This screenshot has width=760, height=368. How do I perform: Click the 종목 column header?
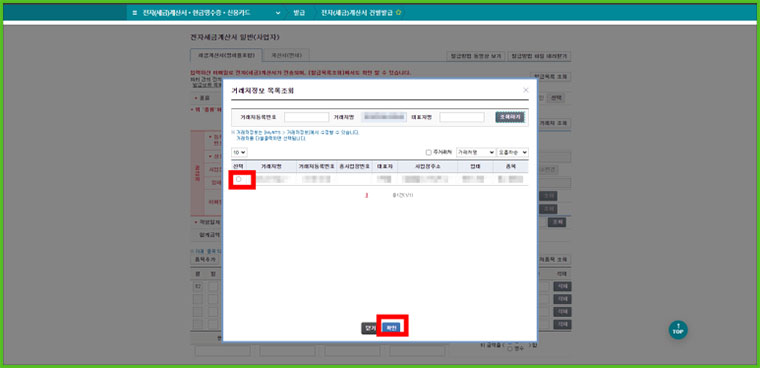511,166
